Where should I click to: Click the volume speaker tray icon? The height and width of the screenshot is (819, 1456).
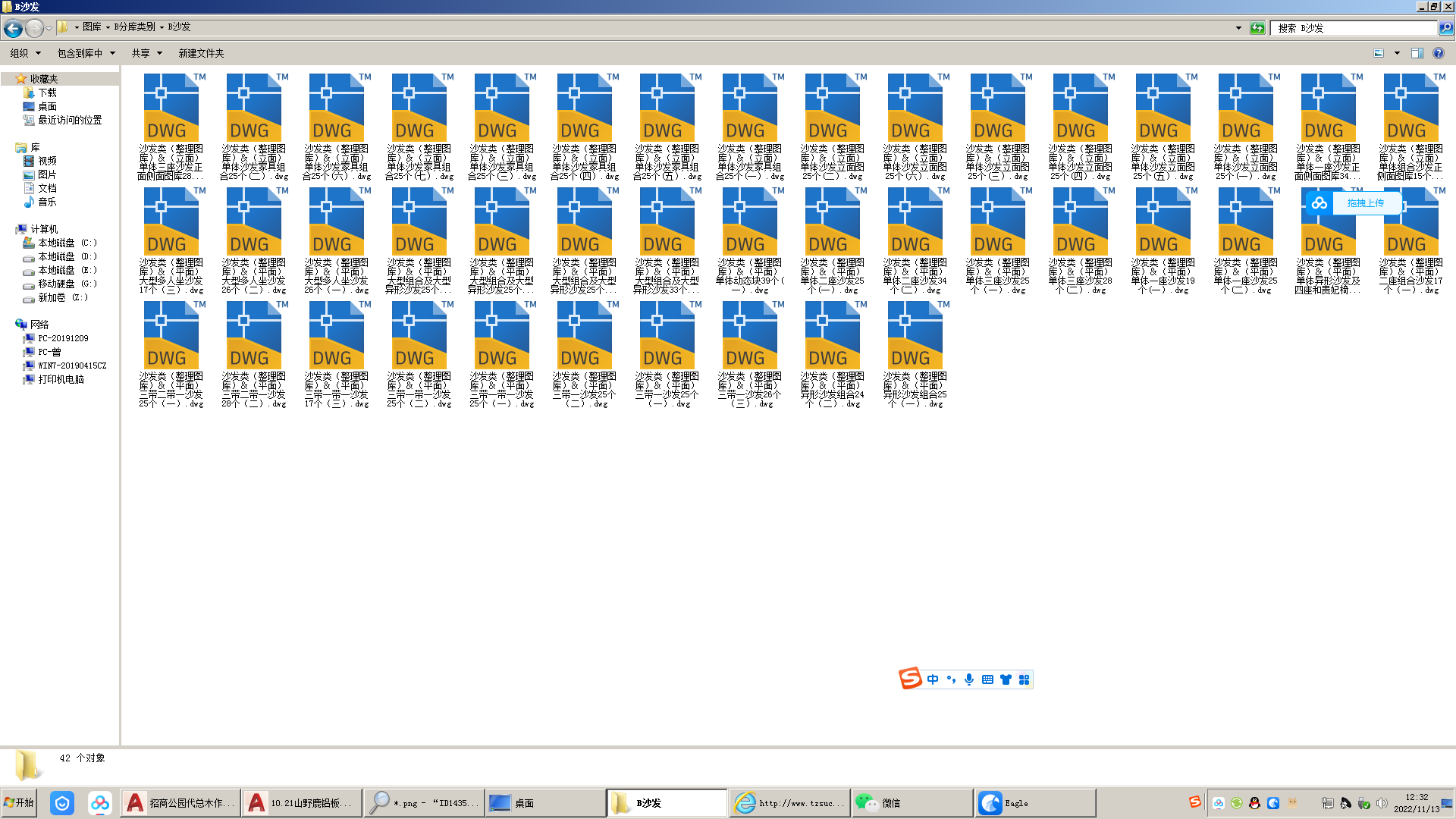coord(1382,803)
